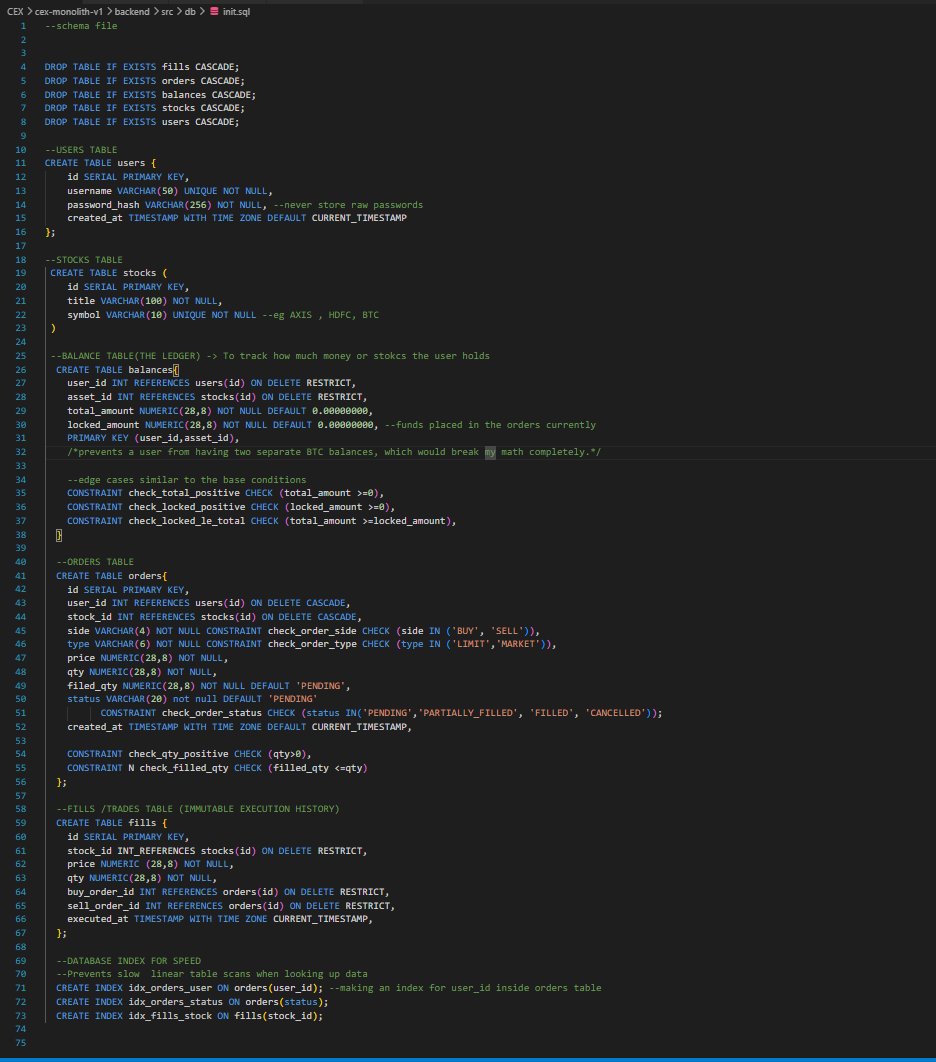Open the CEX breadcrumb folder
The height and width of the screenshot is (1062, 936).
click(15, 12)
